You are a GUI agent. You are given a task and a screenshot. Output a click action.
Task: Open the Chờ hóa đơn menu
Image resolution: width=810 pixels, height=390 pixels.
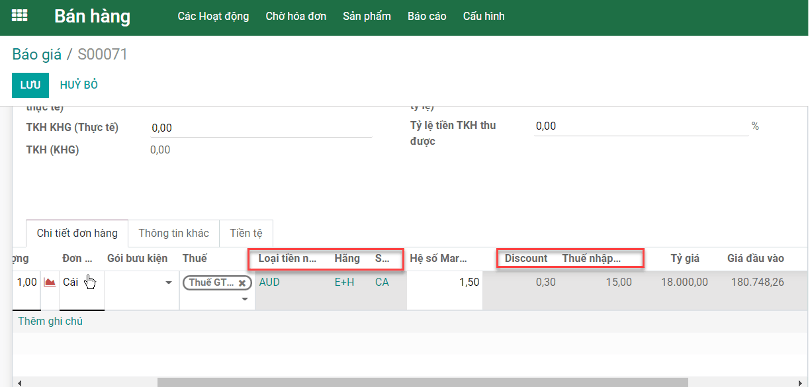296,17
